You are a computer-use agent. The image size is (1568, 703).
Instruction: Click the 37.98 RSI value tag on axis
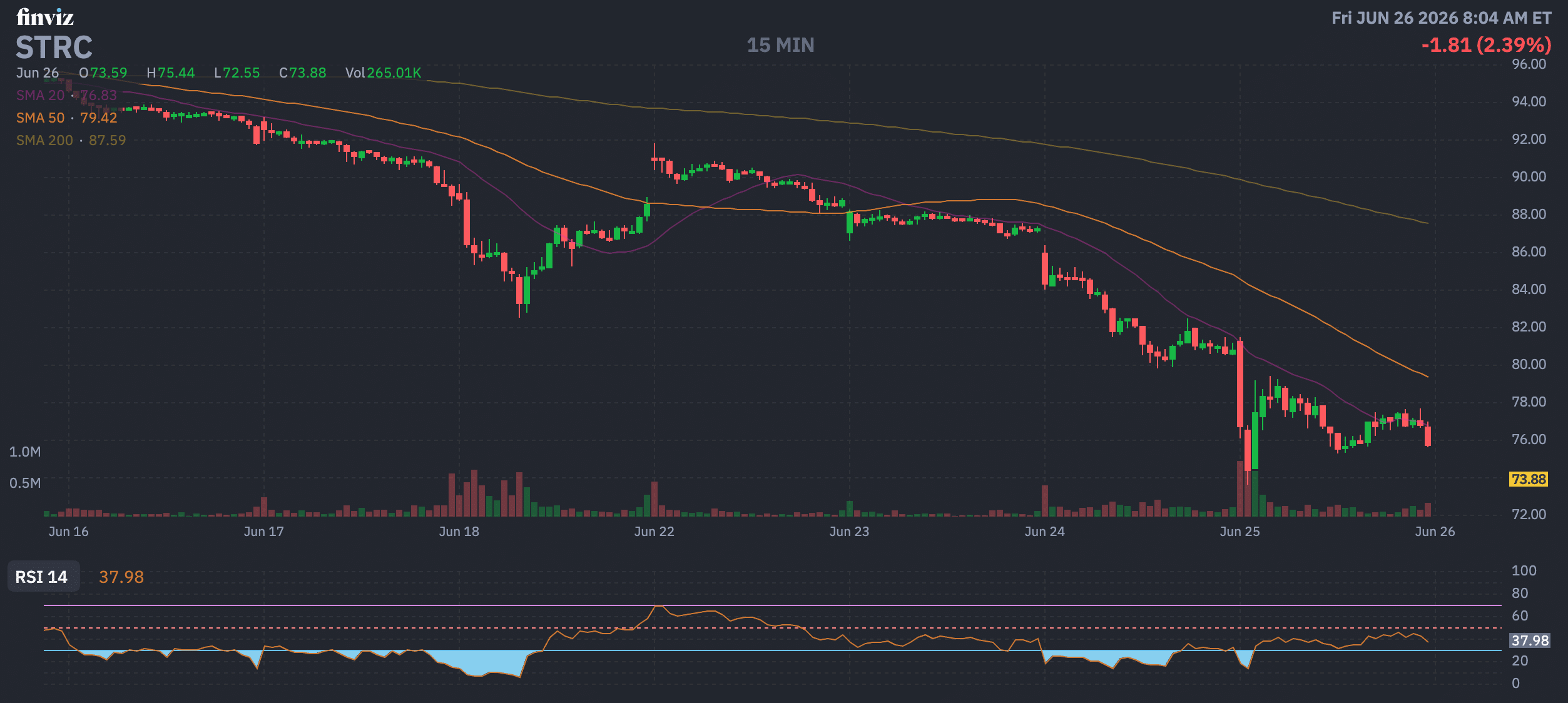pyautogui.click(x=1529, y=640)
